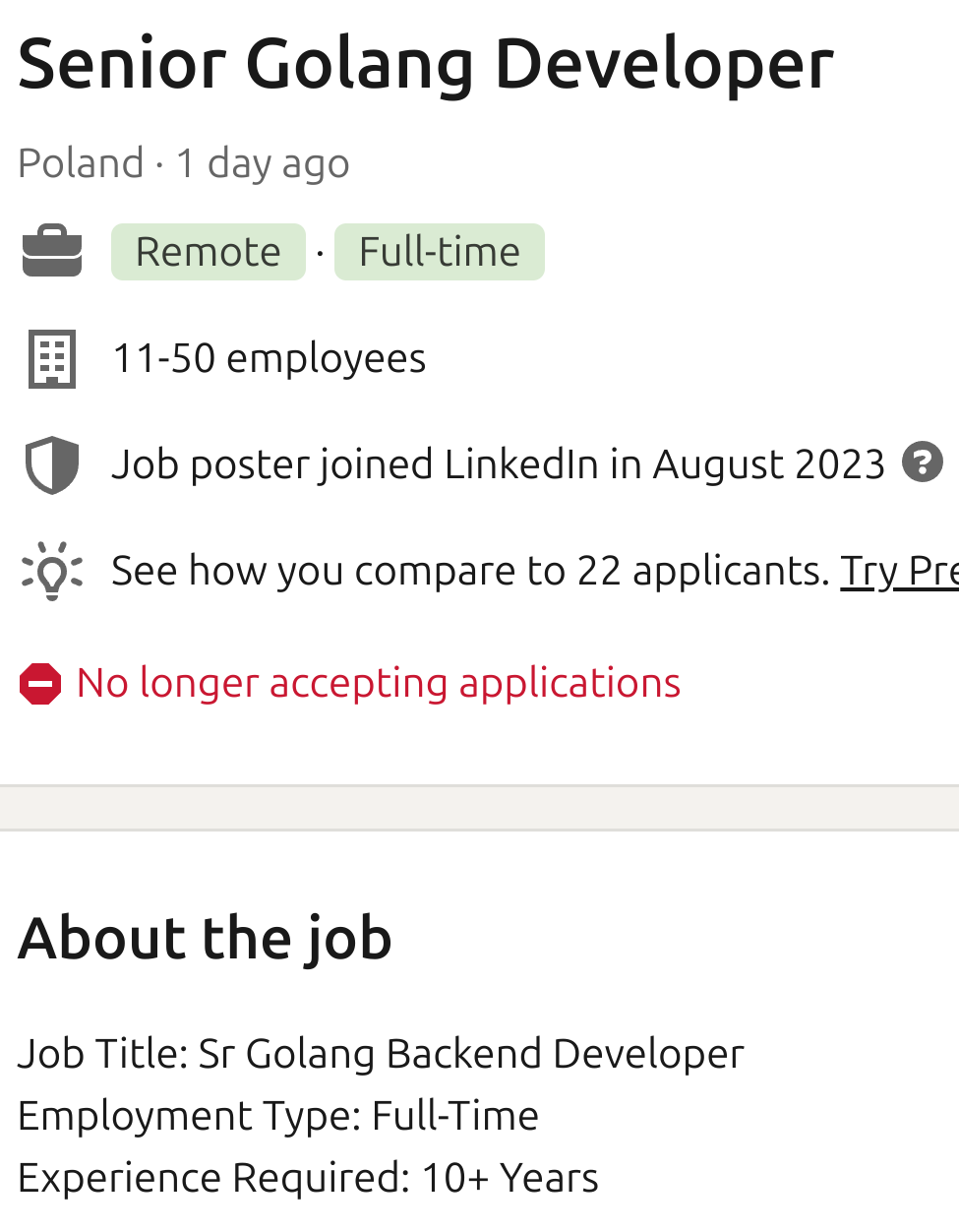Click the lightbulb insights icon
The height and width of the screenshot is (1232, 959).
pos(52,571)
